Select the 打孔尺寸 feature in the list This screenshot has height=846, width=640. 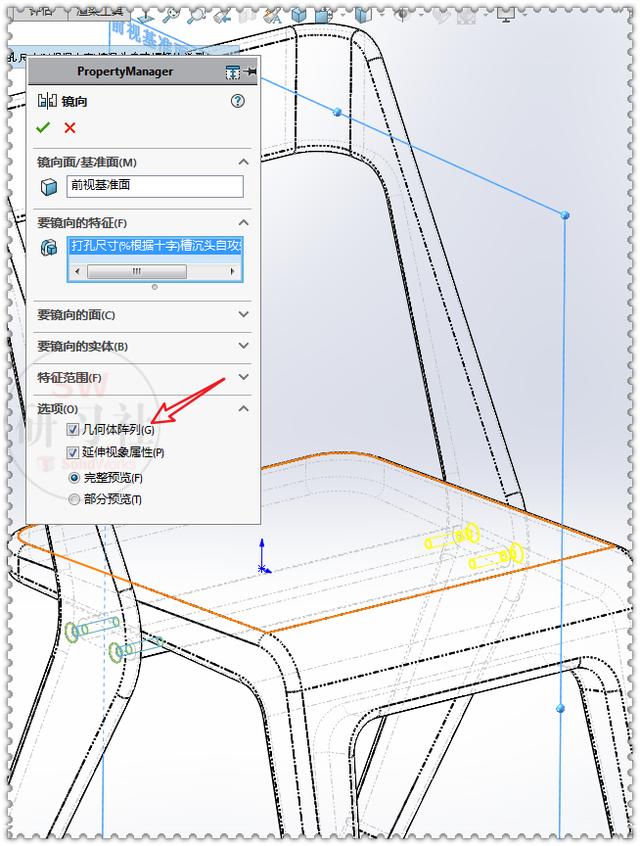point(155,246)
